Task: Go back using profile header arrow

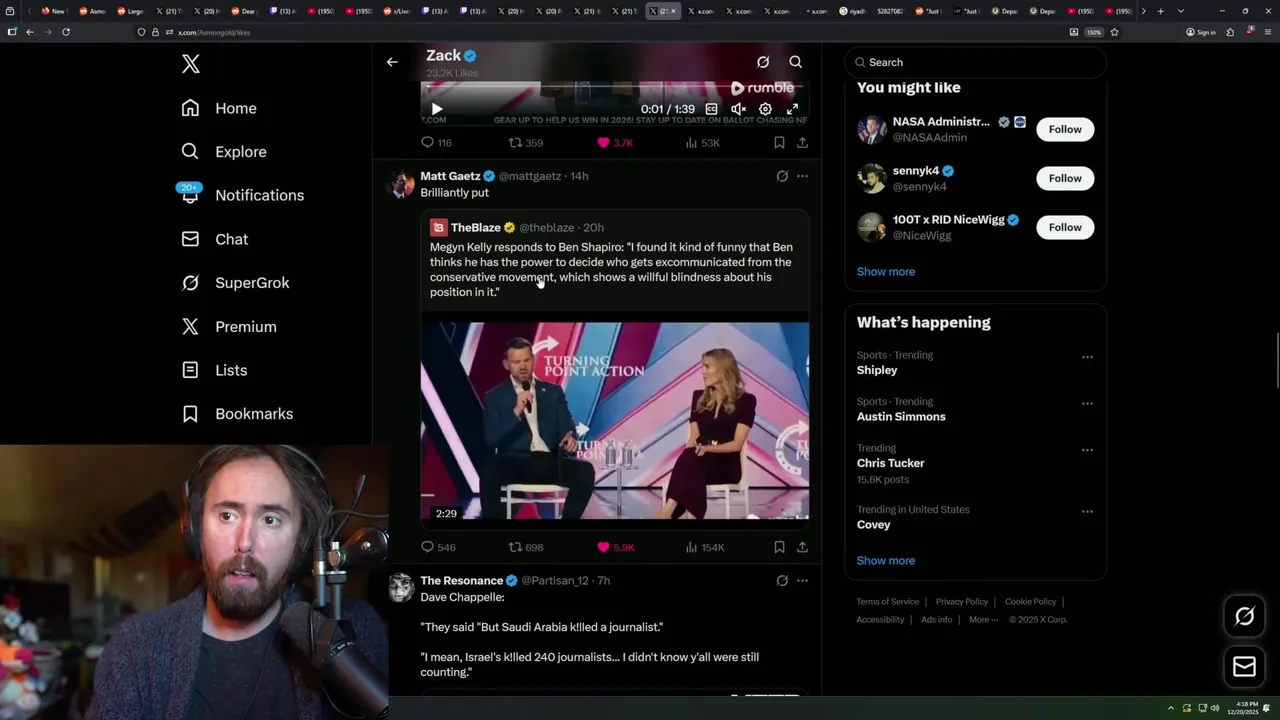Action: [392, 62]
